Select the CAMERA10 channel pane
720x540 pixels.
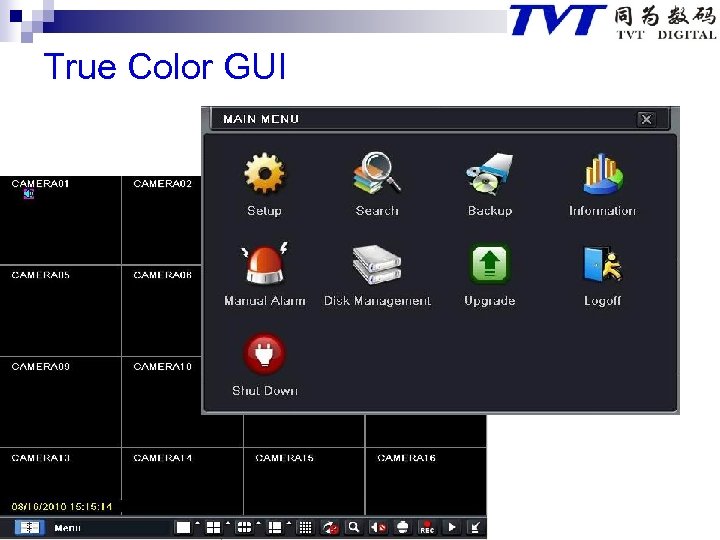[162, 402]
